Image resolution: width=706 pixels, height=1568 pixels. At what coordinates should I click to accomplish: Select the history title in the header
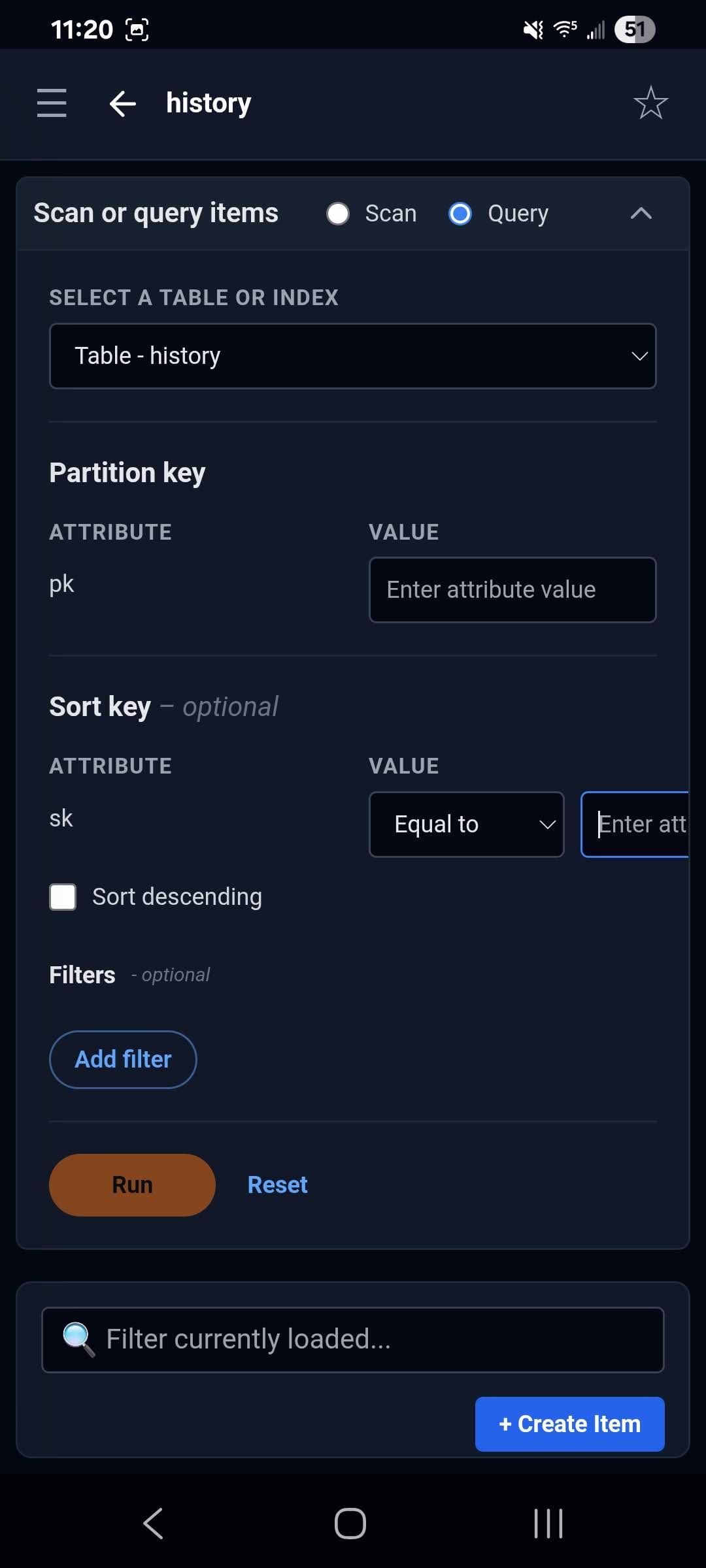coord(208,103)
